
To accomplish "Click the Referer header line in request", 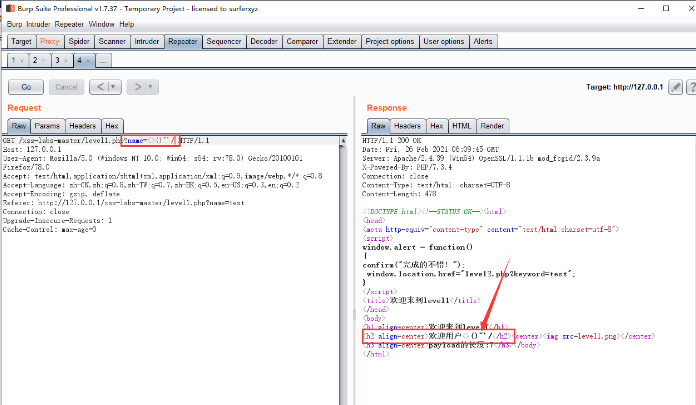I will (x=123, y=202).
